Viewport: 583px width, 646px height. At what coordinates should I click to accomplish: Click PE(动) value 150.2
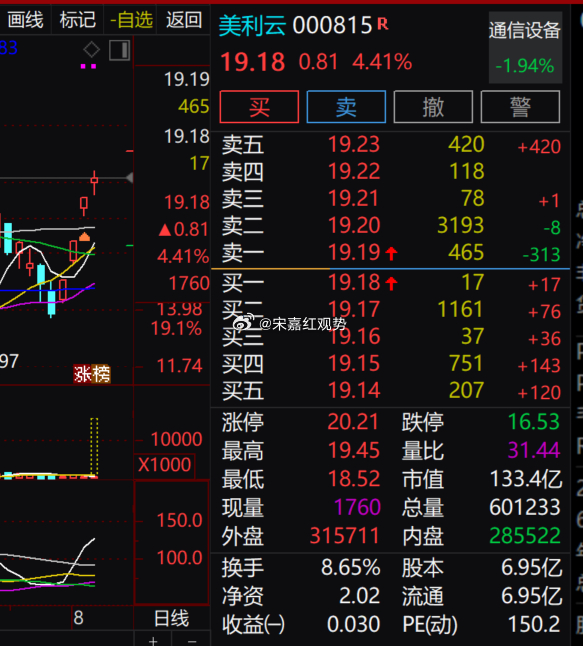(x=534, y=625)
